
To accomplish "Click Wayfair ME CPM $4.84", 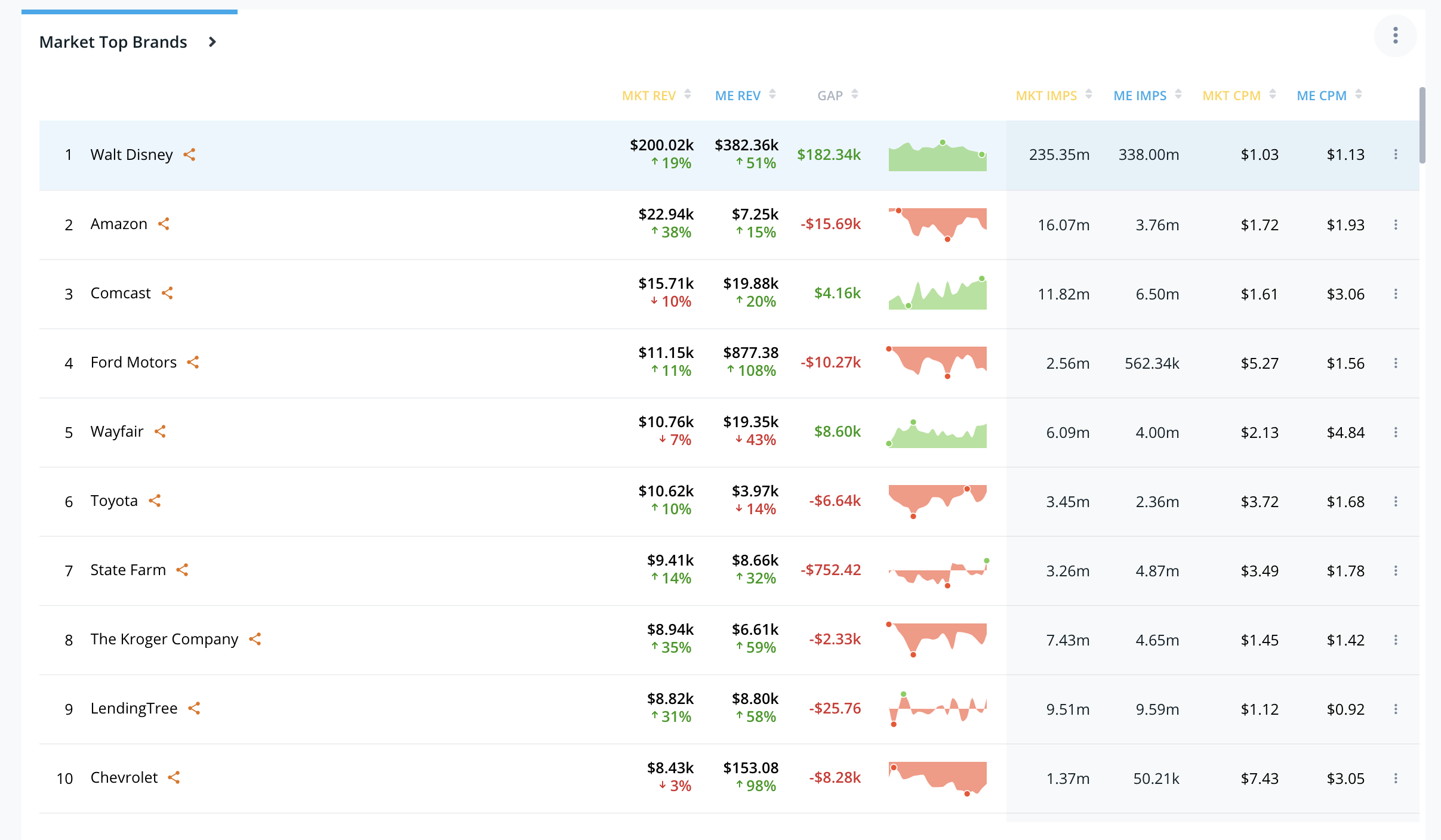I will click(1345, 433).
